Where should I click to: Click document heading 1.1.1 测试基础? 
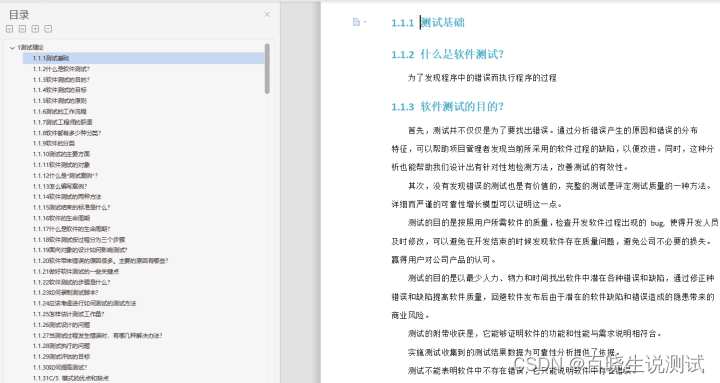(x=428, y=23)
